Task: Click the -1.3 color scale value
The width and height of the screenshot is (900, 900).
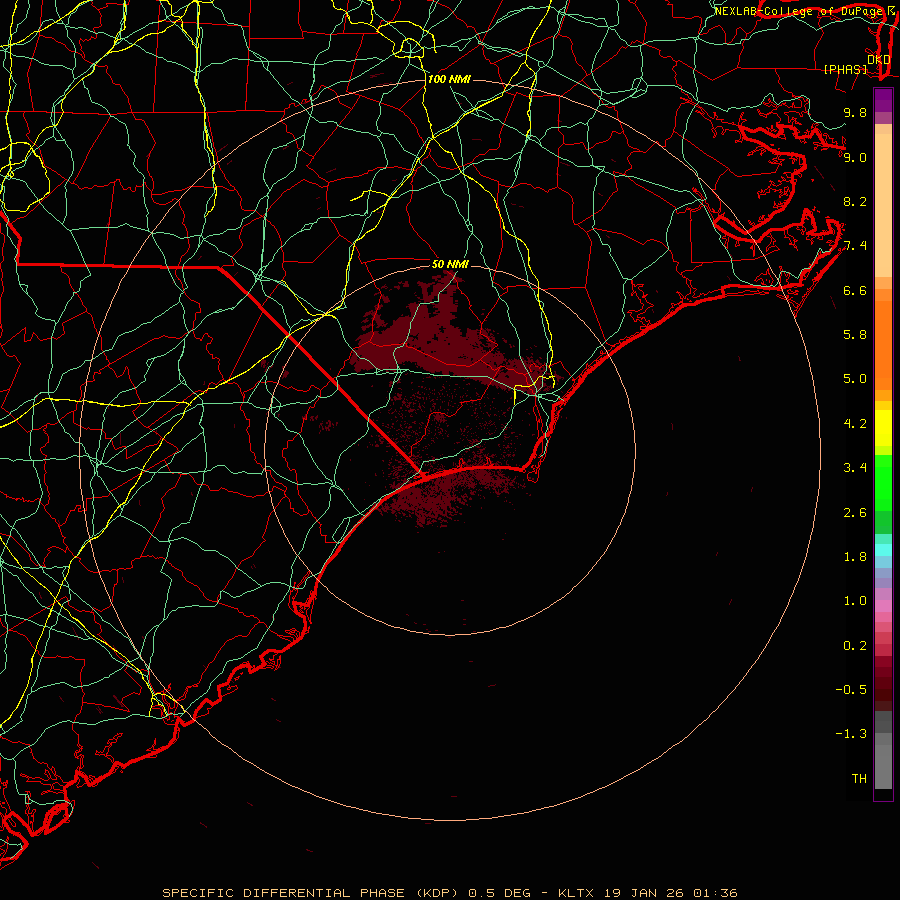Action: point(851,734)
